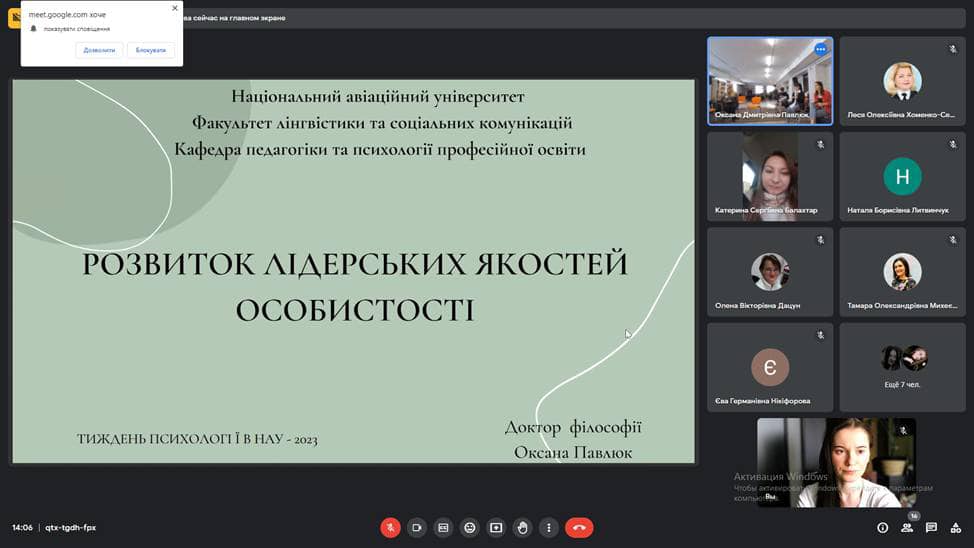
Task: Close the notification permission popup
Action: point(175,8)
